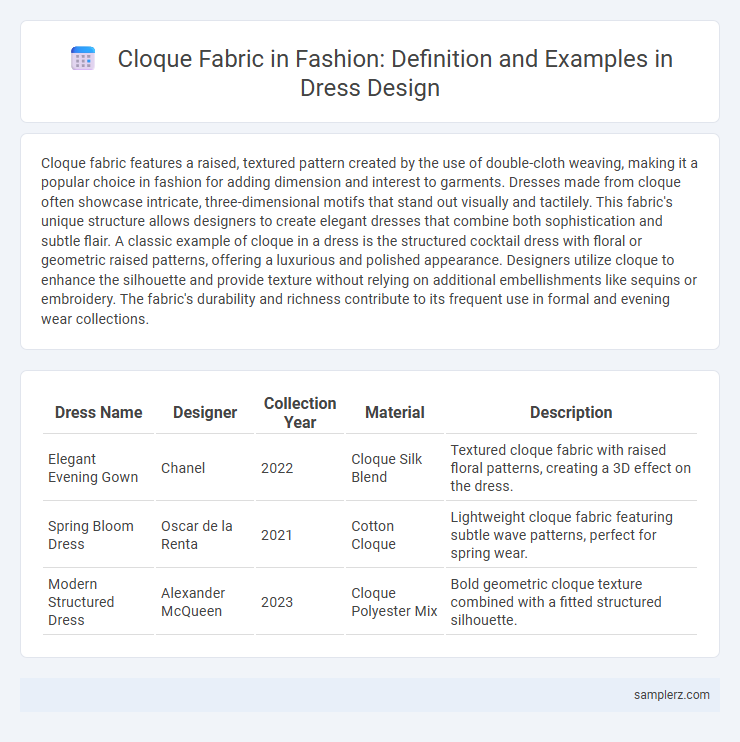Click the 'Oscar de la Renta' cell
The width and height of the screenshot is (740, 742).
point(205,535)
